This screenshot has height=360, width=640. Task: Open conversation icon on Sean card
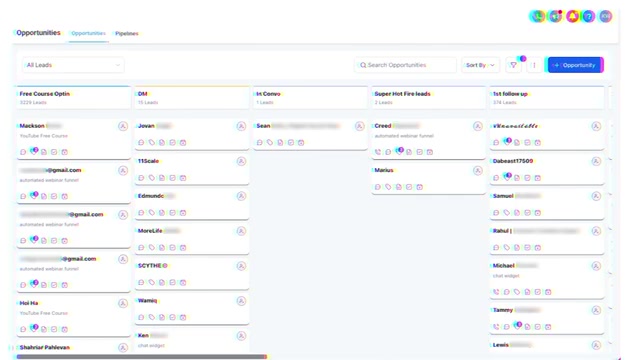(260, 142)
